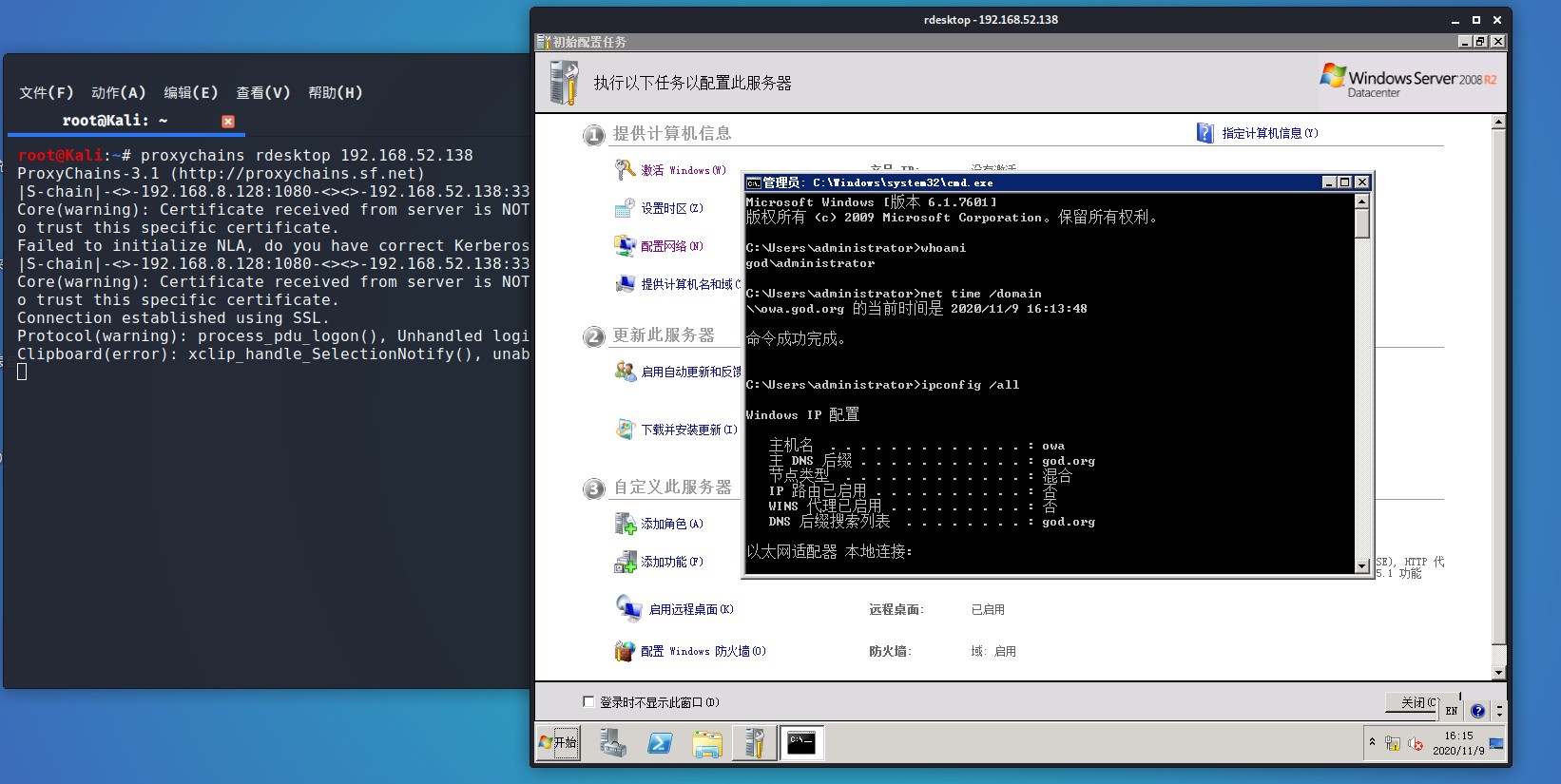
Task: Open the 添加功能 link
Action: point(672,562)
